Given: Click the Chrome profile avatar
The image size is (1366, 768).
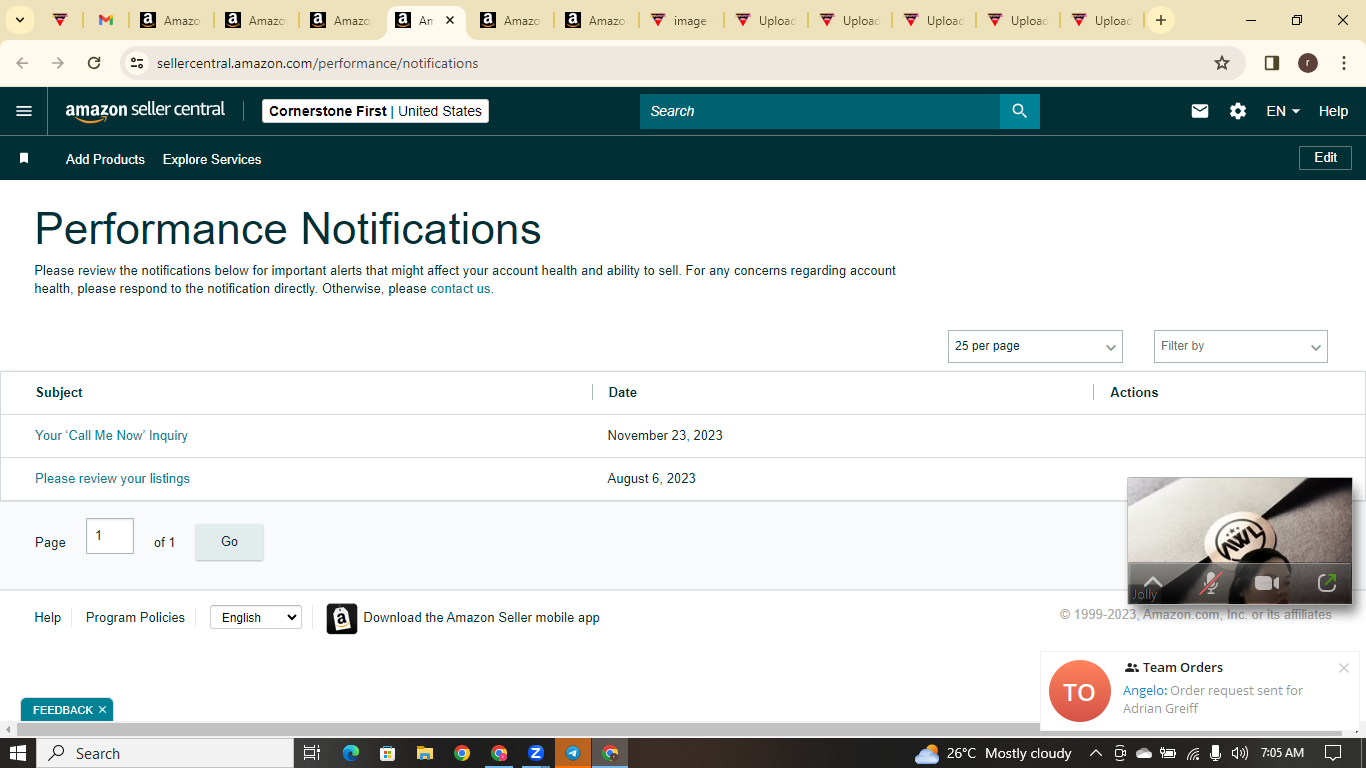Looking at the screenshot, I should click(x=1308, y=63).
